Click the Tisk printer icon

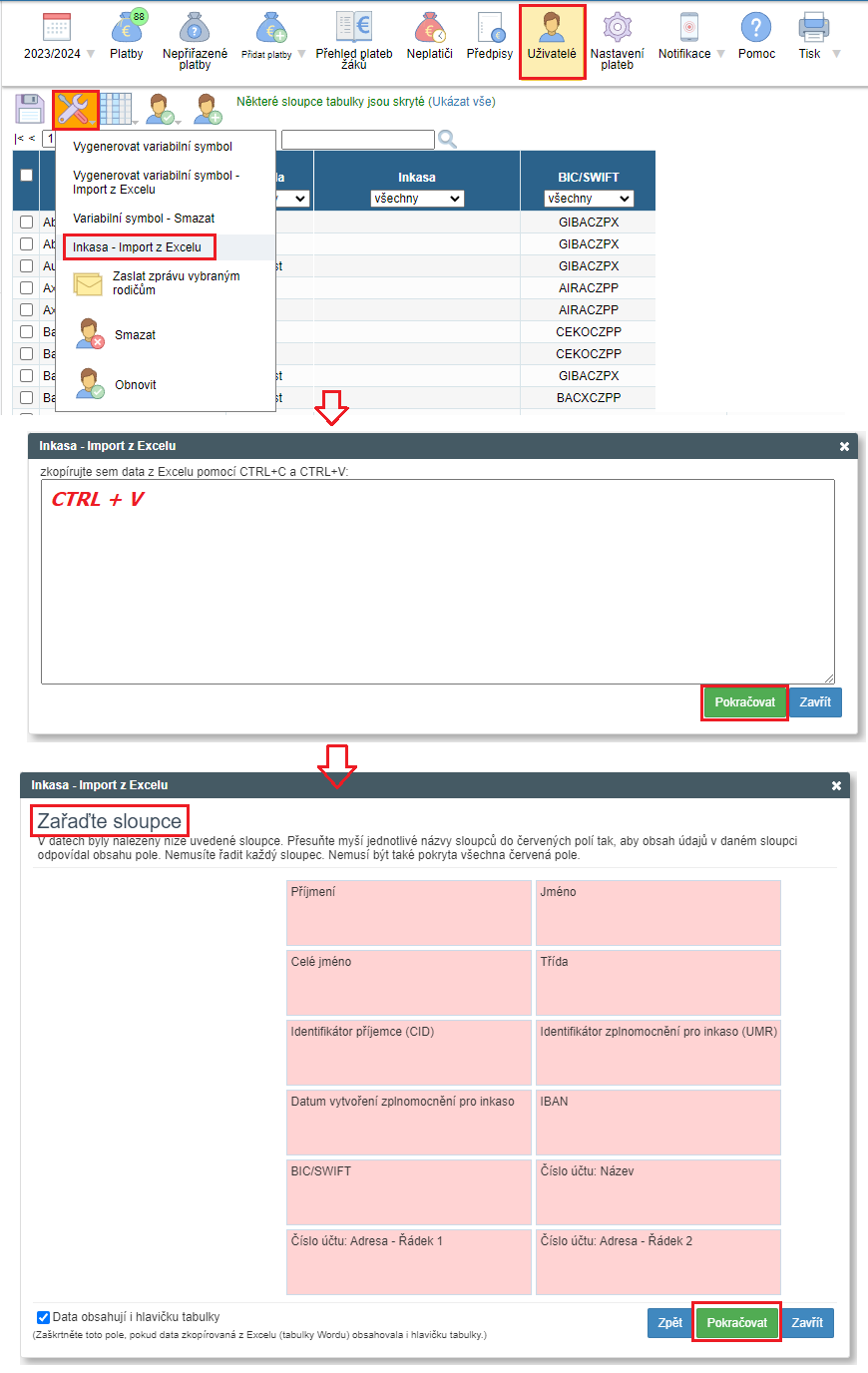pyautogui.click(x=814, y=27)
